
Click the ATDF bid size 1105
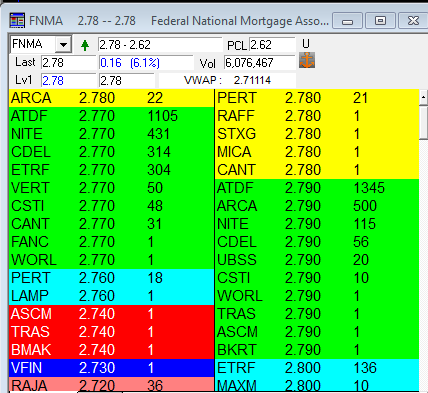point(162,116)
